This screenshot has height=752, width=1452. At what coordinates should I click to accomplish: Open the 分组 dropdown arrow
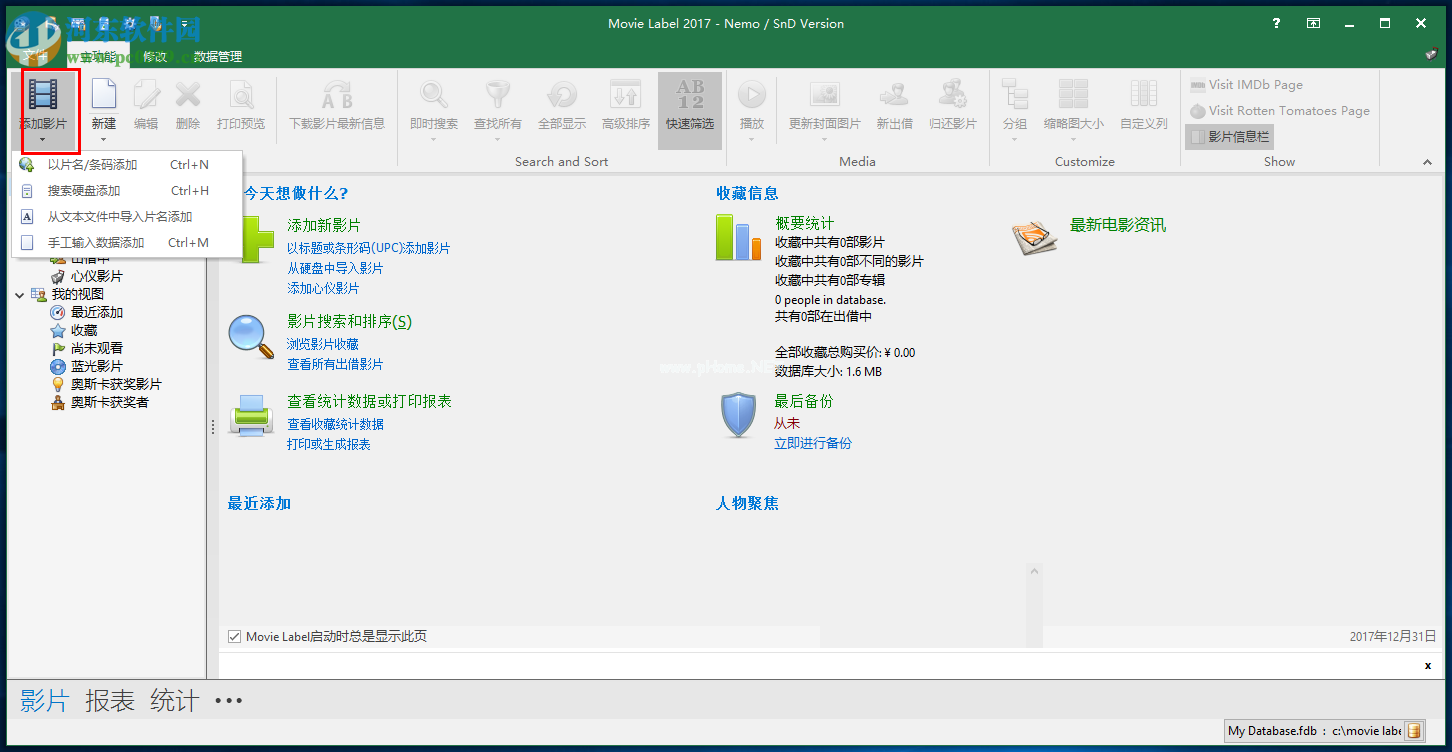tap(1015, 139)
